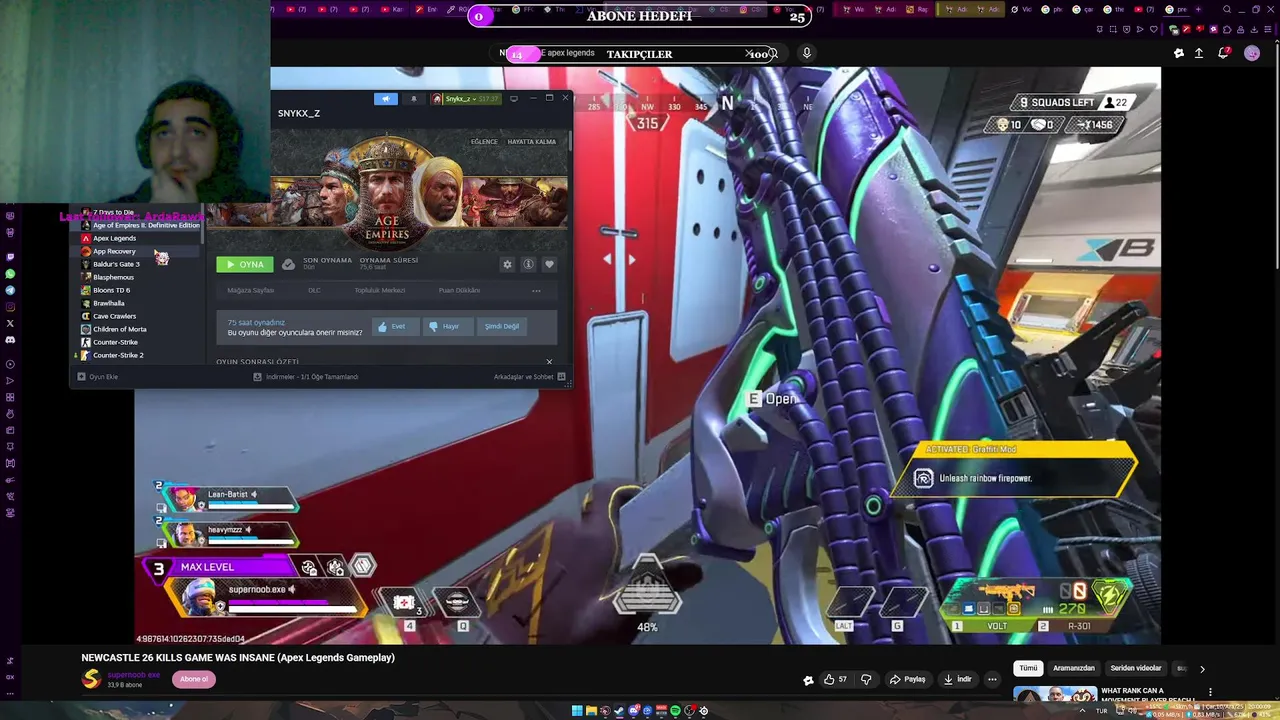
Task: Click Evet thumbs-up recommend button
Action: (394, 326)
